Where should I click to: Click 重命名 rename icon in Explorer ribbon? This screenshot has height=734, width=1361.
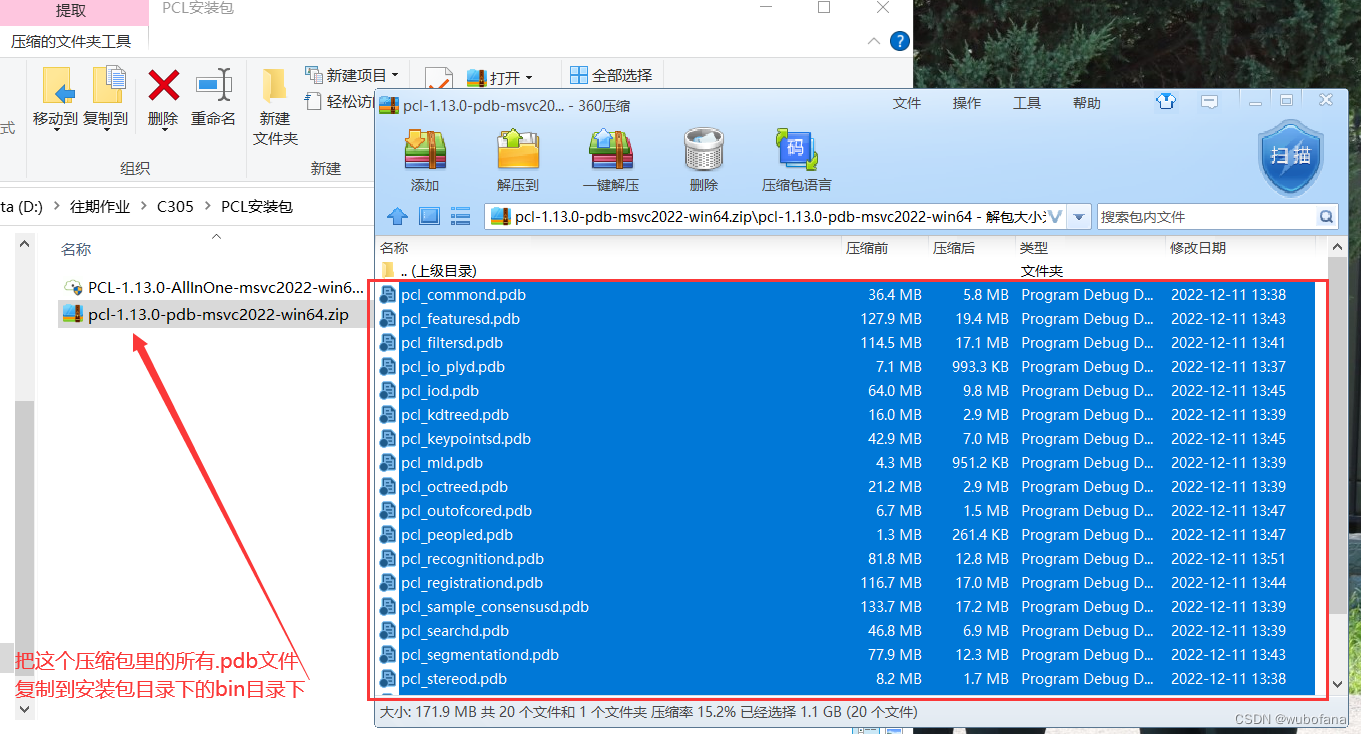pyautogui.click(x=213, y=86)
